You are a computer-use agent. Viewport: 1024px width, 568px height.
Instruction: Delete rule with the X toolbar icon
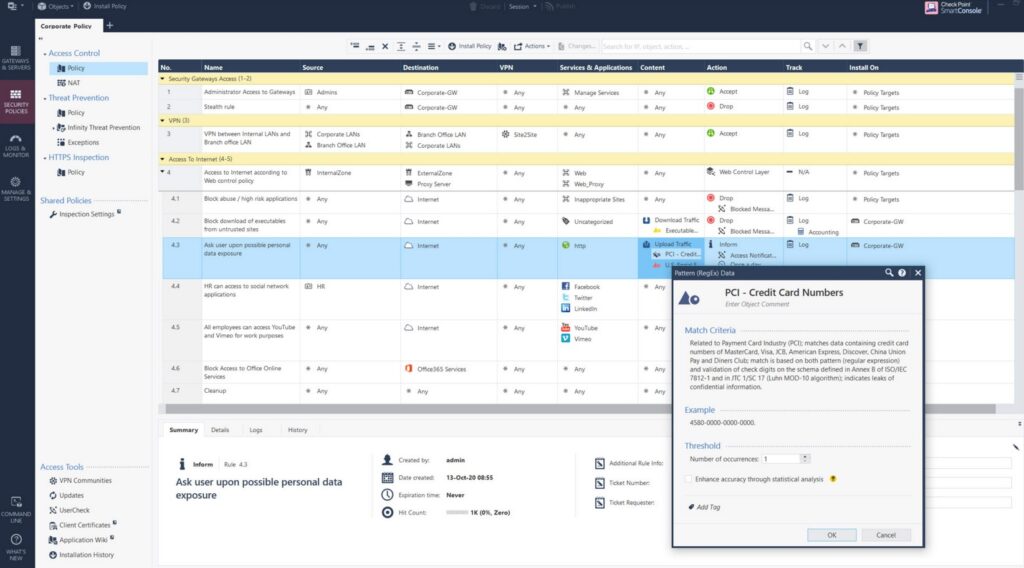point(385,46)
